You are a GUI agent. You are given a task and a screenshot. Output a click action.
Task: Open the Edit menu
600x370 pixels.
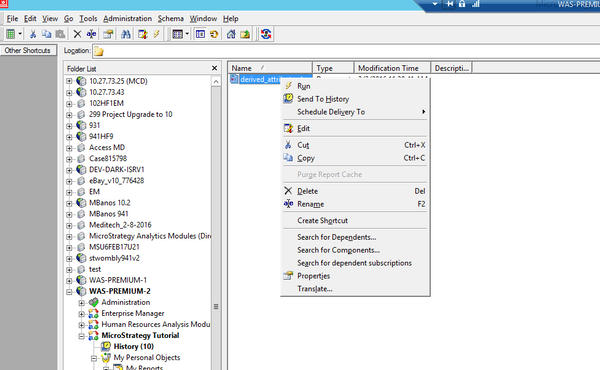30,18
